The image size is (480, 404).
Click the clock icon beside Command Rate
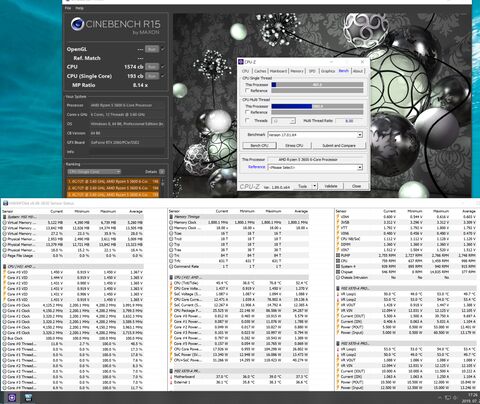171,266
